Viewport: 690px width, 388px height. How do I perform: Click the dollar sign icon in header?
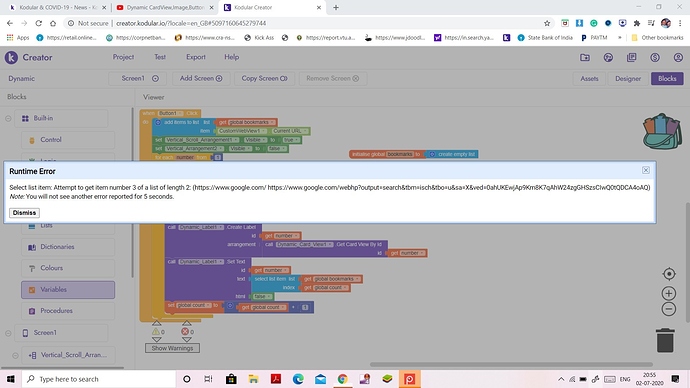click(655, 58)
